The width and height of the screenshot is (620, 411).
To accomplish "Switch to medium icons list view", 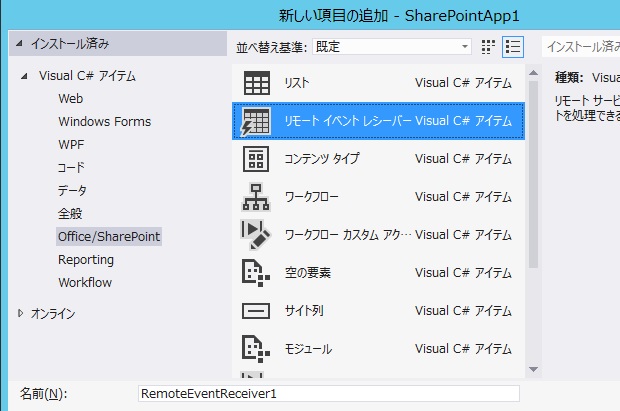I will 513,47.
